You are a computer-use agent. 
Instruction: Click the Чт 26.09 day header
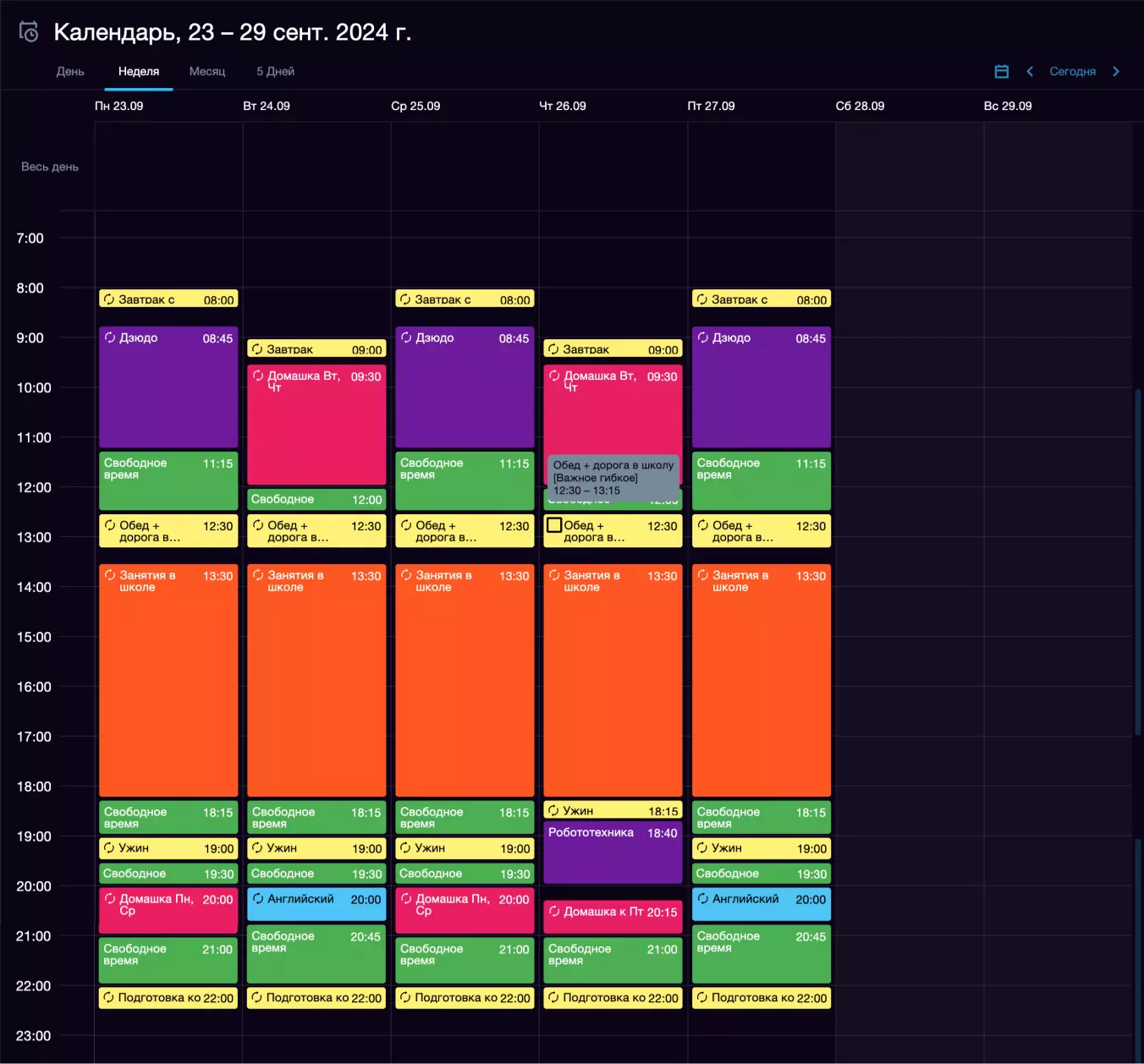563,106
